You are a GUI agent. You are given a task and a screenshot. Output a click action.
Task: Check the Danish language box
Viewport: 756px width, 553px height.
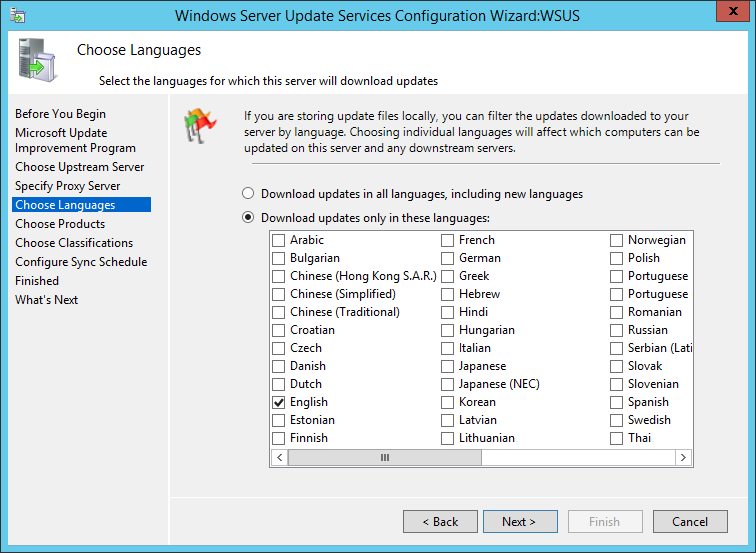coord(279,366)
